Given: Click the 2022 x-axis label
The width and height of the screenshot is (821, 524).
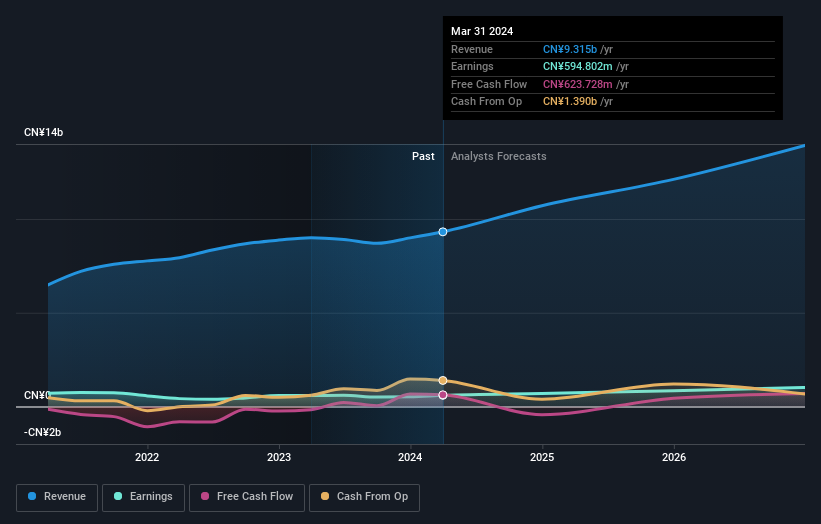Looking at the screenshot, I should point(147,458).
